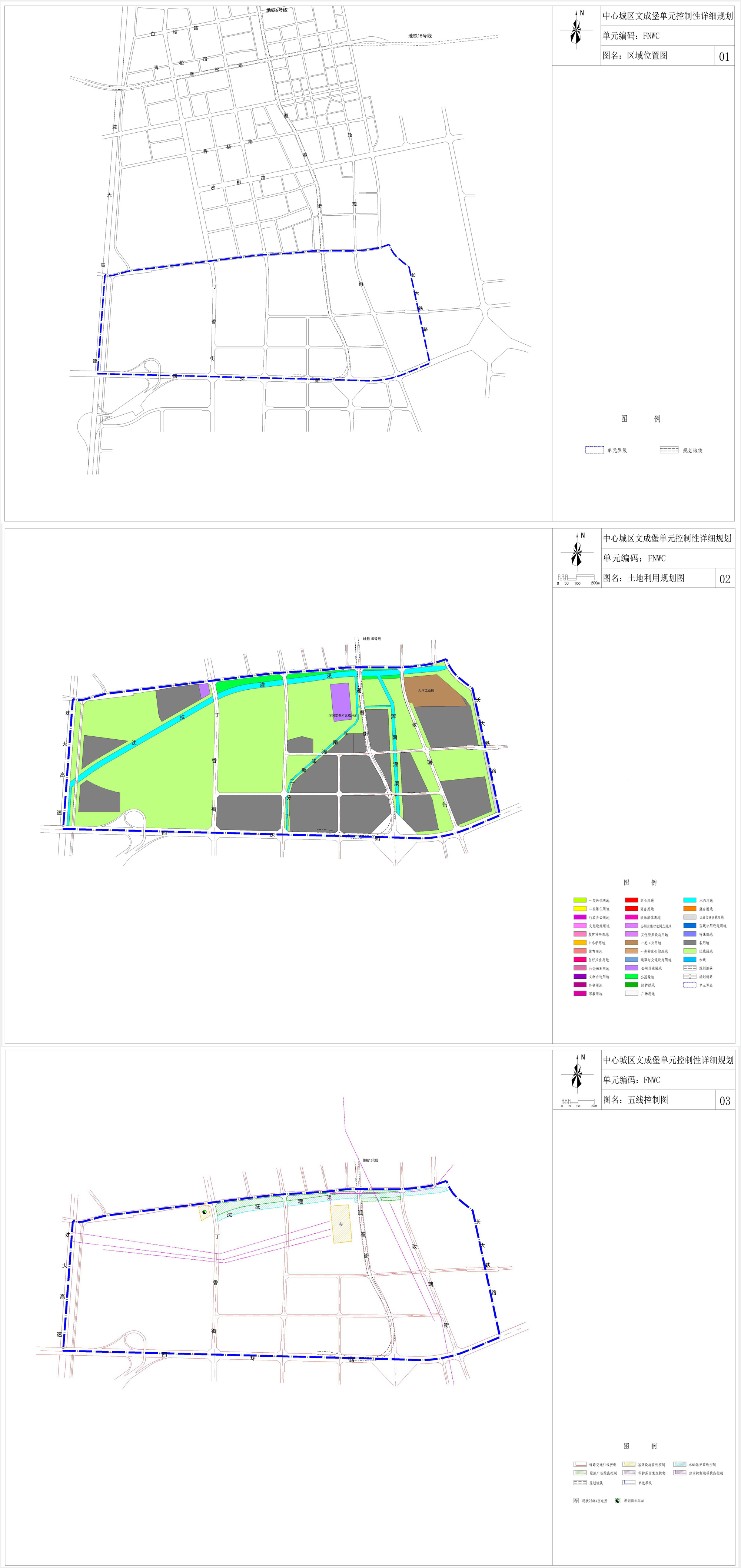Click the cyan 水面用地 legend swatch
Image resolution: width=741 pixels, height=1568 pixels.
[x=689, y=900]
